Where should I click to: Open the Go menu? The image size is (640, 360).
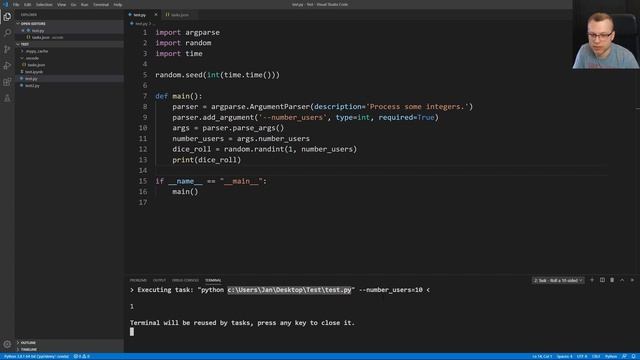click(x=73, y=4)
